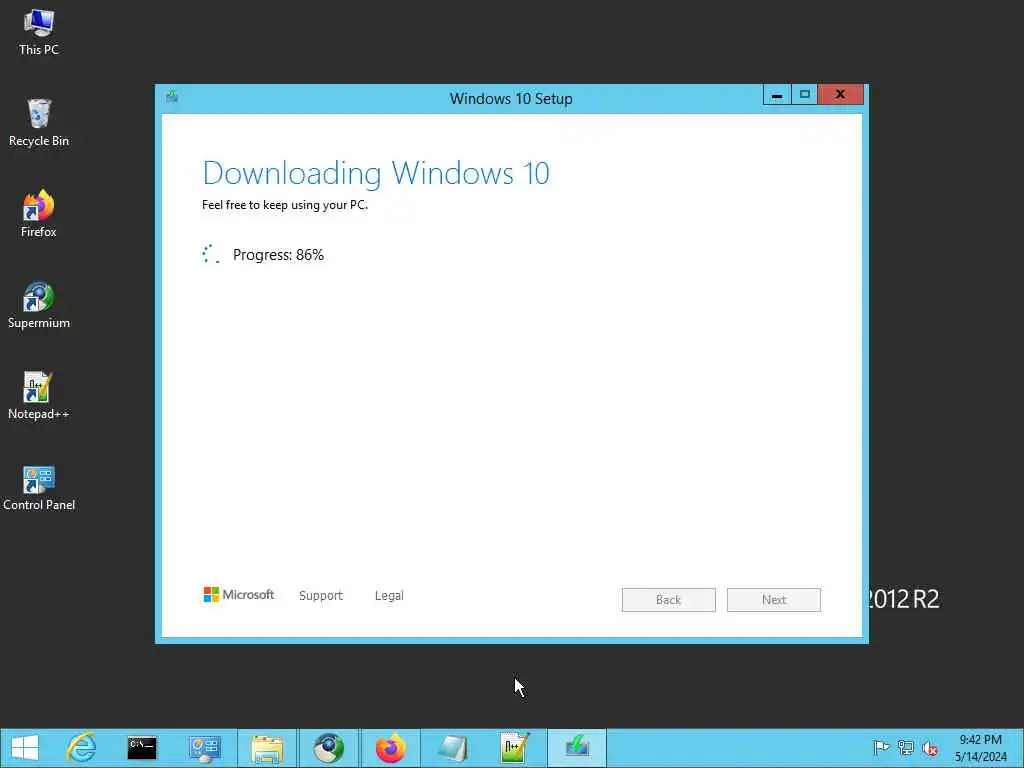Click the network status tray icon
The image size is (1024, 768).
tap(906, 748)
